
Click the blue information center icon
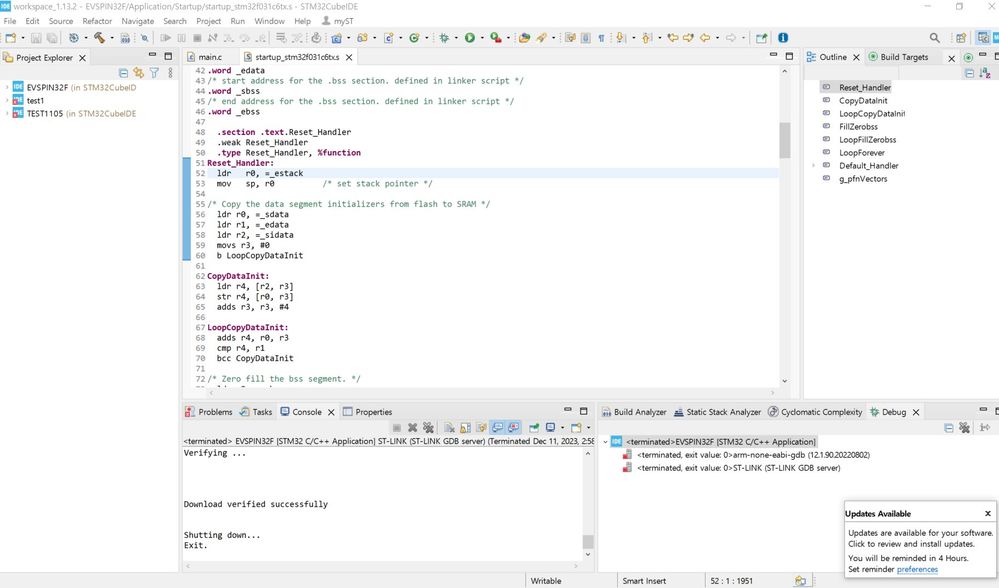tap(783, 38)
